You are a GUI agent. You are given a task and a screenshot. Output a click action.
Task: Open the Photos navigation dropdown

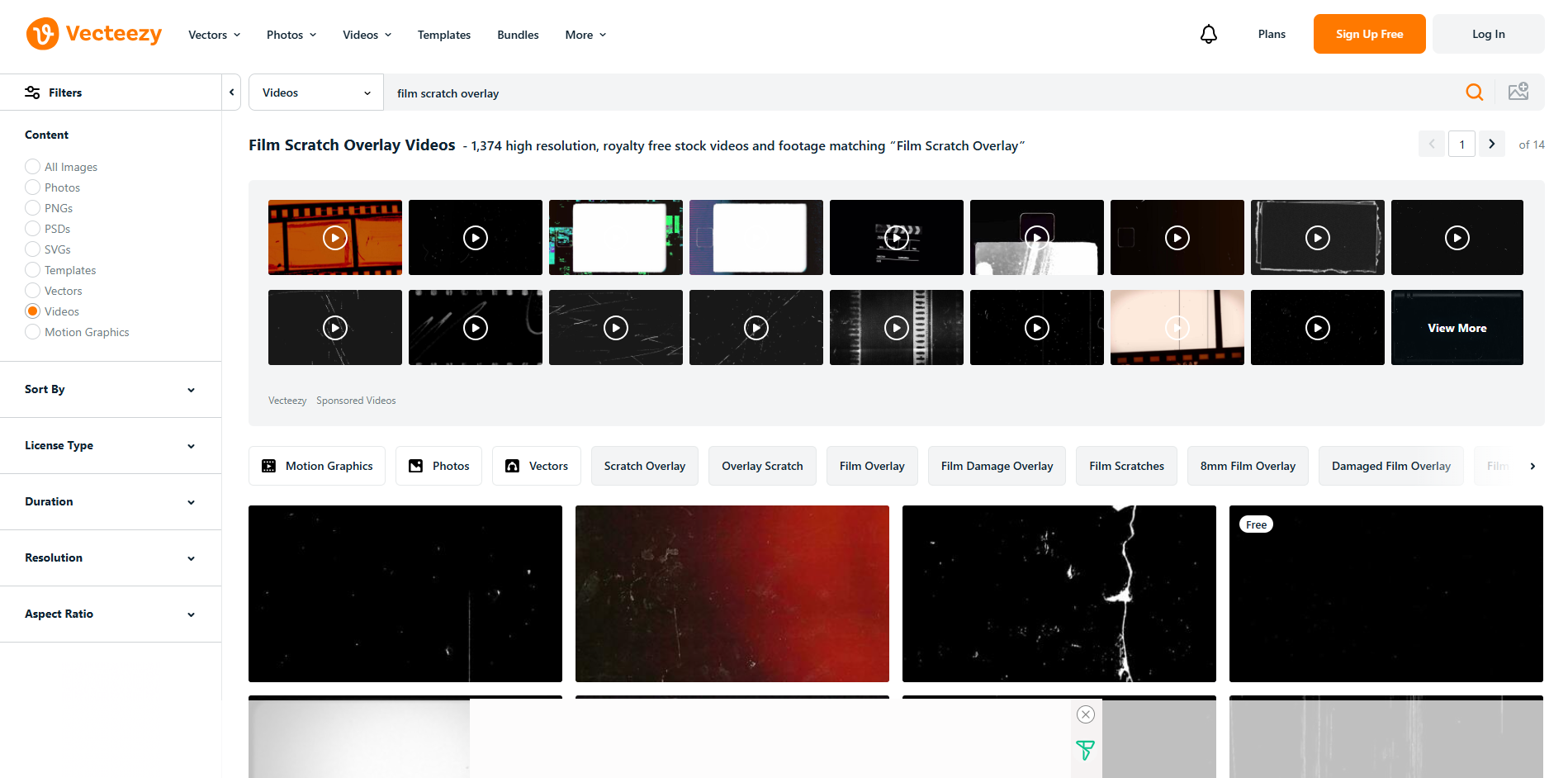tap(291, 35)
